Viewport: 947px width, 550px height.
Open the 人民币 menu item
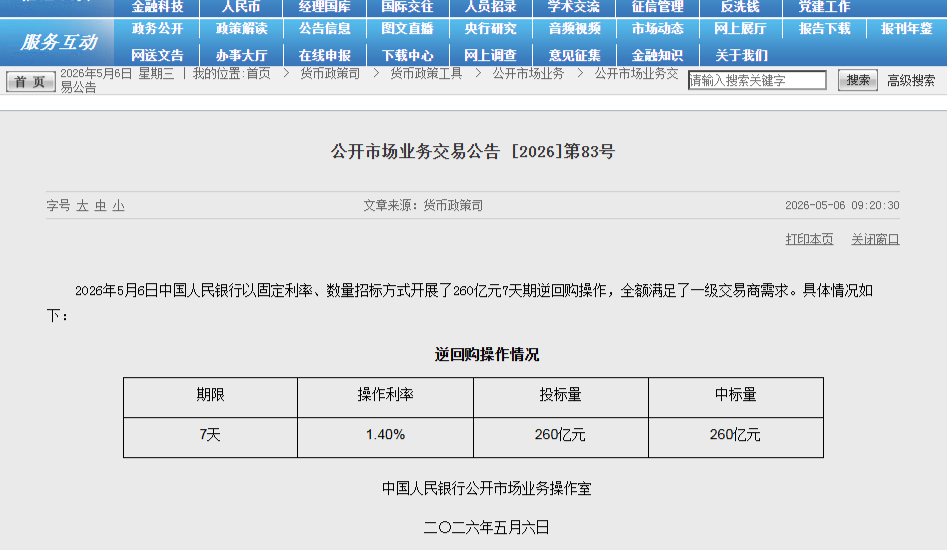click(x=240, y=7)
